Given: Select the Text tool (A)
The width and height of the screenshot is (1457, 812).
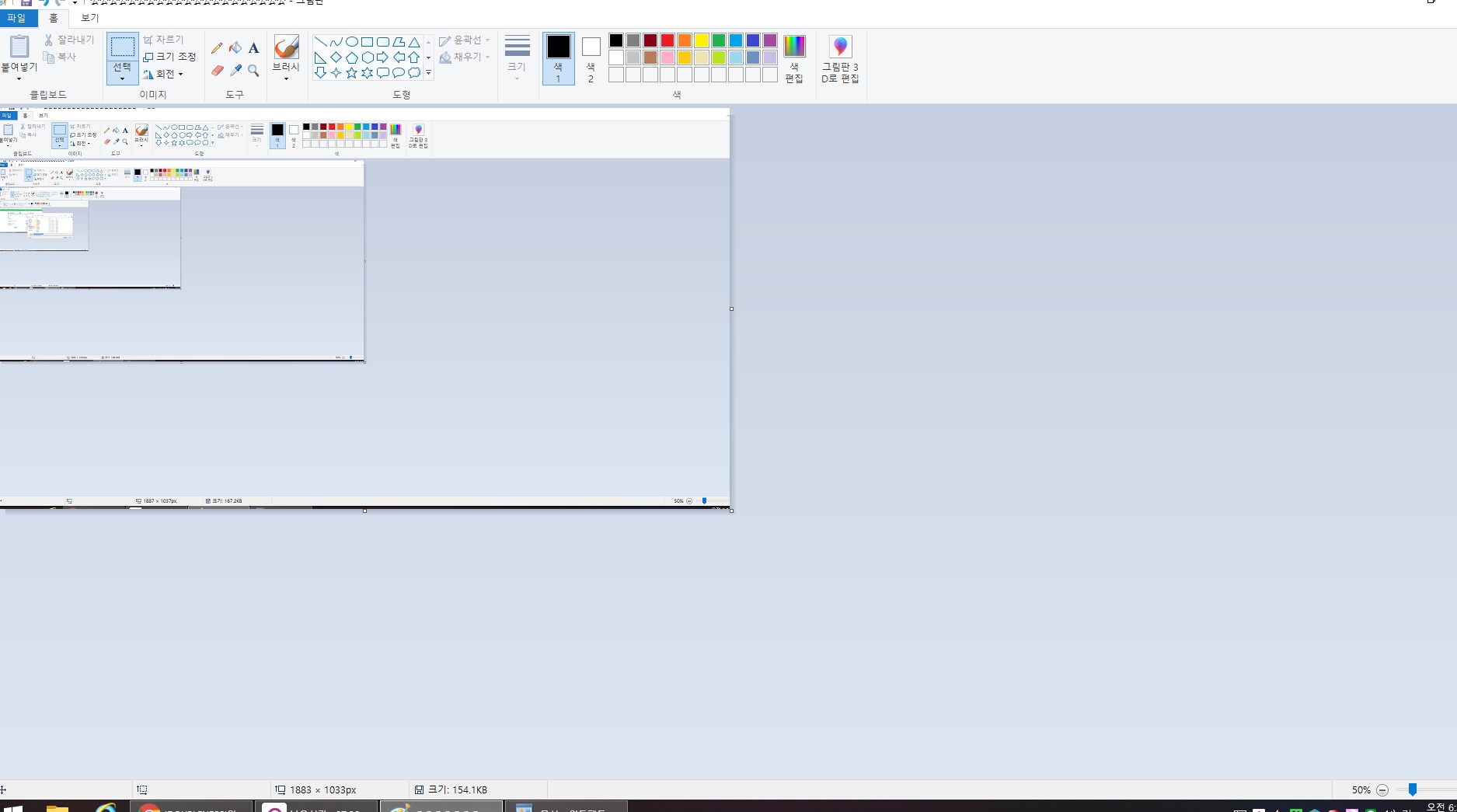Looking at the screenshot, I should 253,48.
